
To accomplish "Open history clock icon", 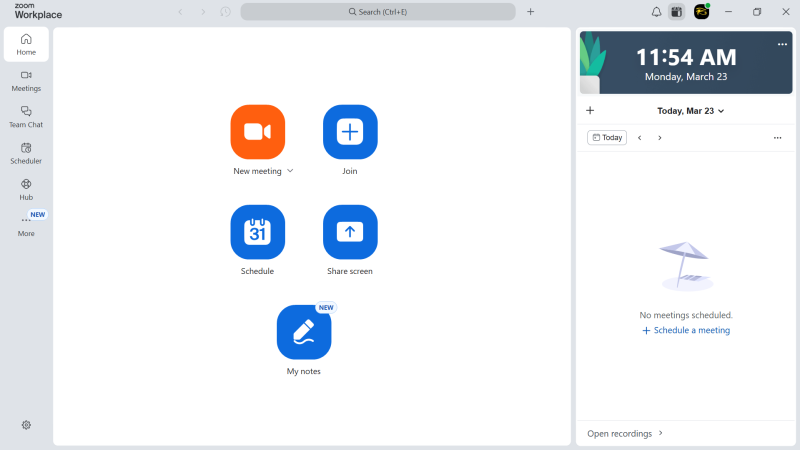I will pyautogui.click(x=226, y=12).
